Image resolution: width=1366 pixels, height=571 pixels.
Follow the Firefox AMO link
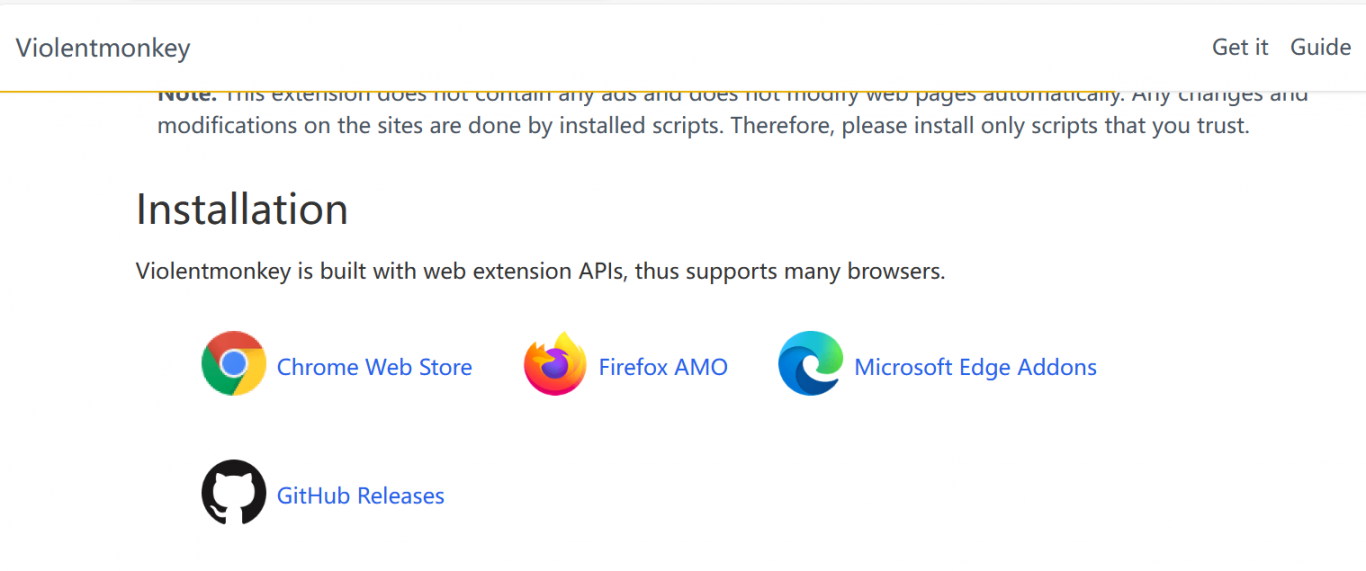[x=663, y=367]
